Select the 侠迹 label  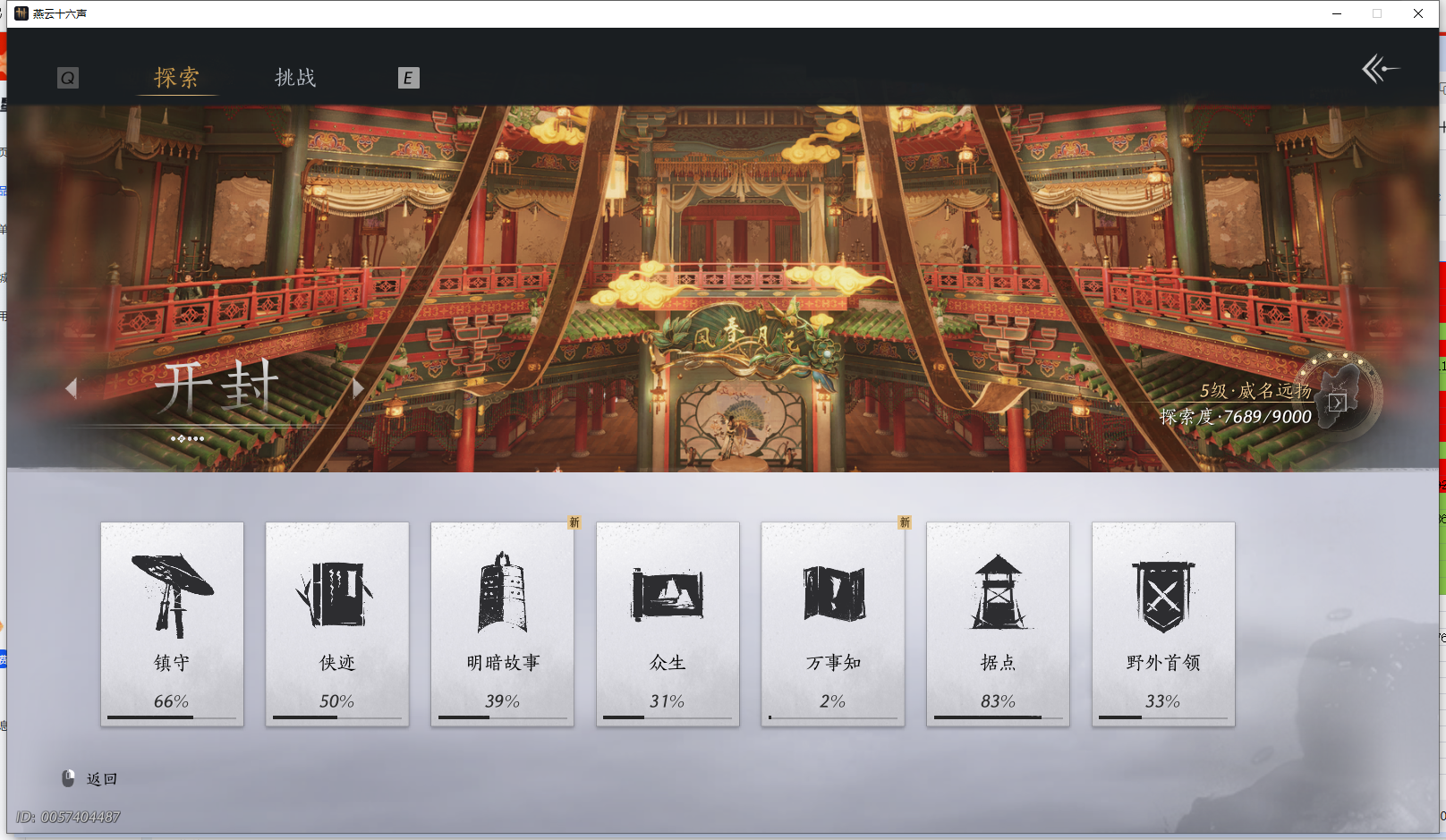337,663
